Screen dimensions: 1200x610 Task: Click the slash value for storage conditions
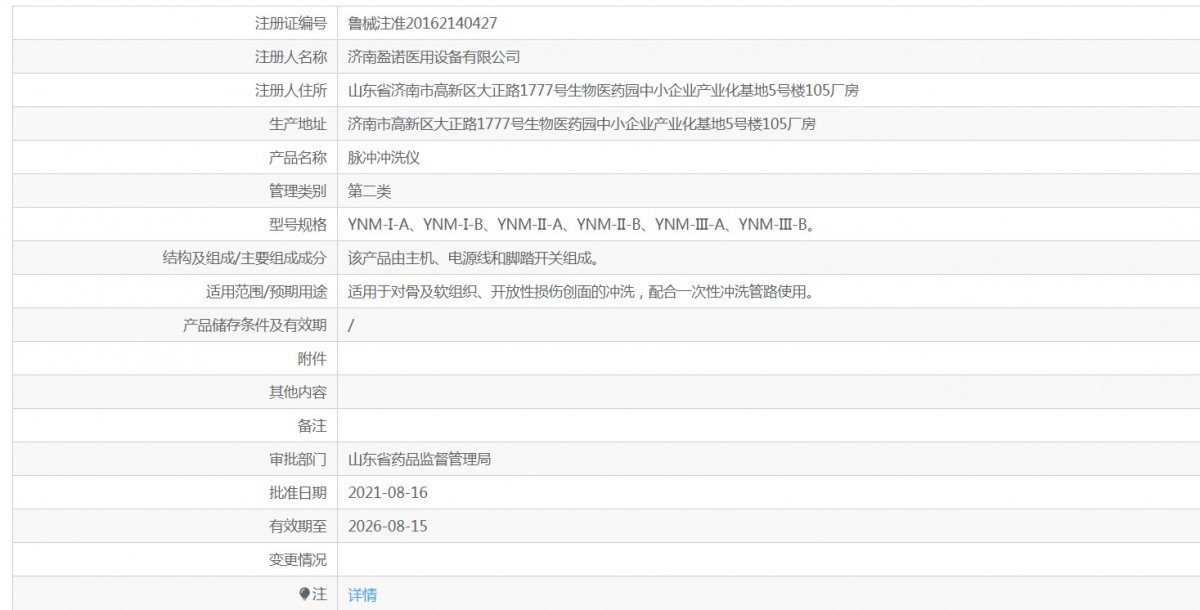point(351,325)
